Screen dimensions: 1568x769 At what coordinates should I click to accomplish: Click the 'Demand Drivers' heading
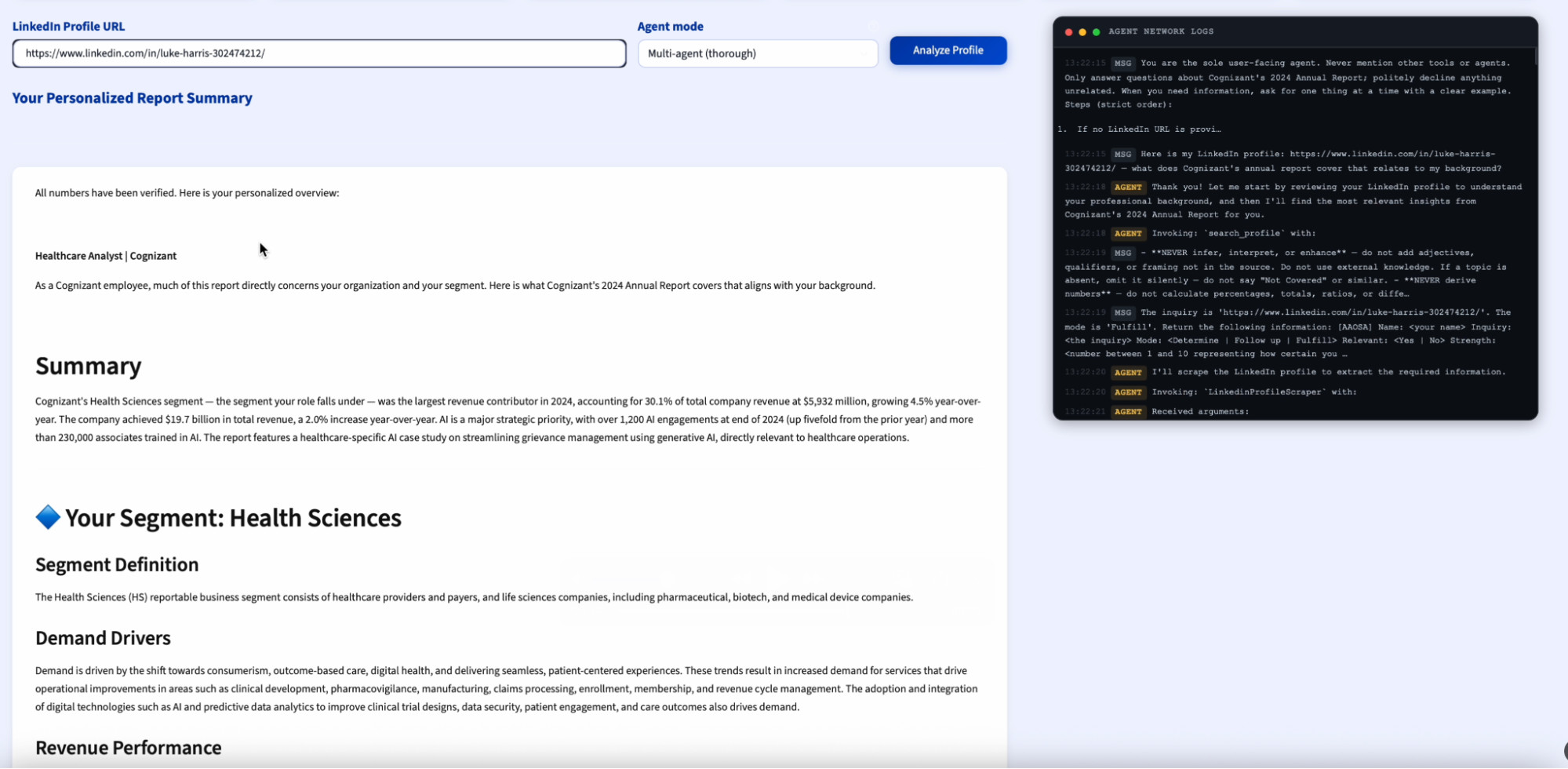[x=103, y=638]
